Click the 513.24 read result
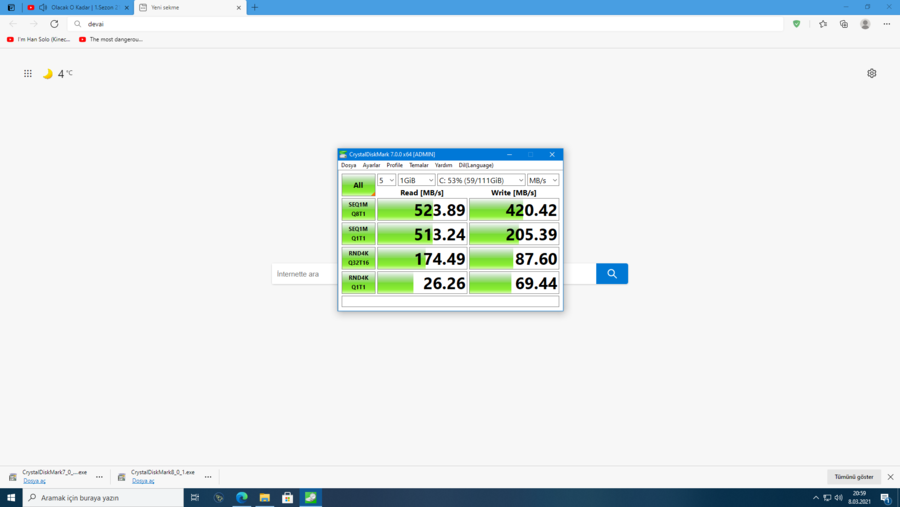 (x=422, y=234)
